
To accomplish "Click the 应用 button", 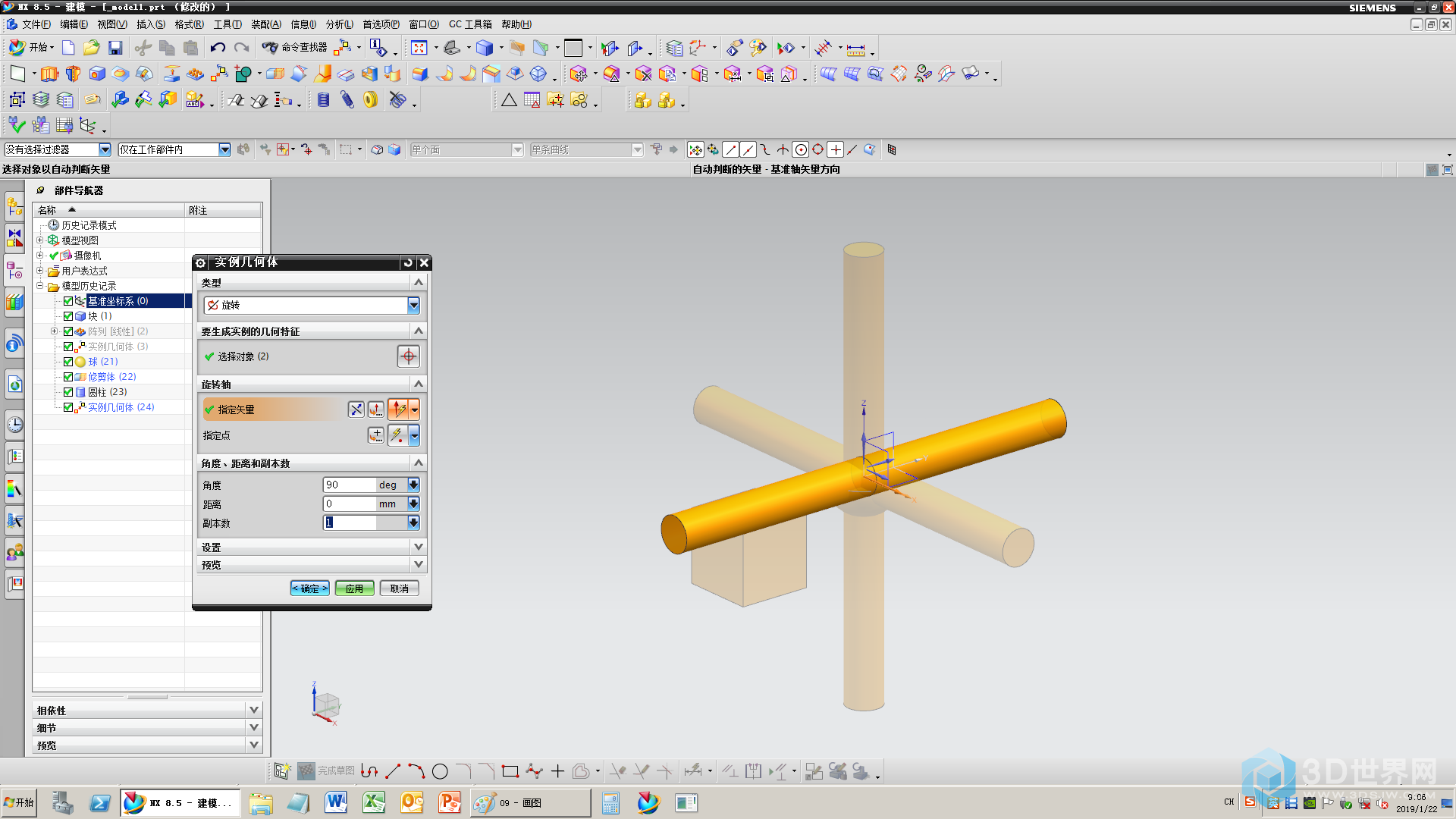I will [355, 588].
